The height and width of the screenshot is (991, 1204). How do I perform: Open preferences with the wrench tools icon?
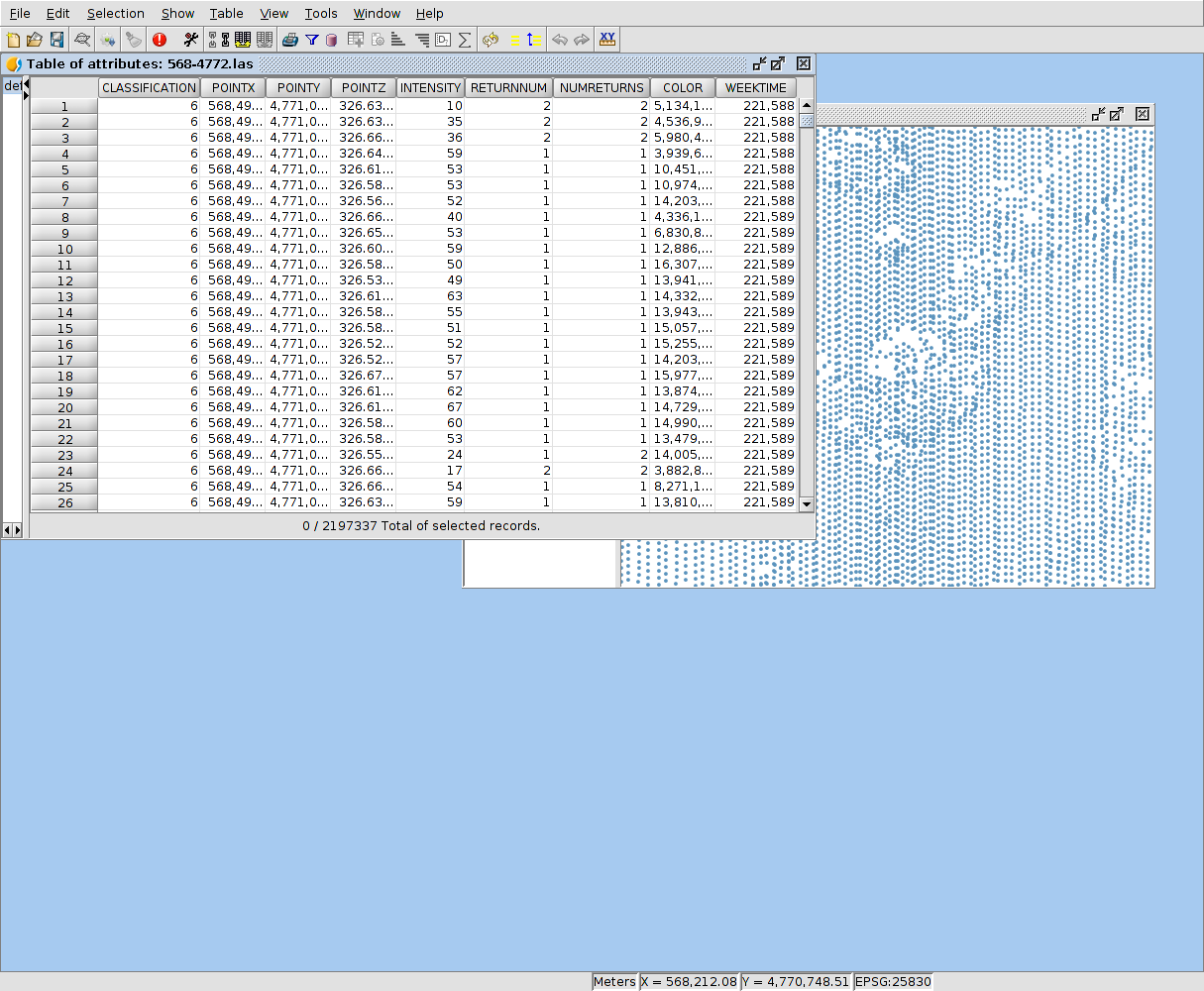(191, 40)
